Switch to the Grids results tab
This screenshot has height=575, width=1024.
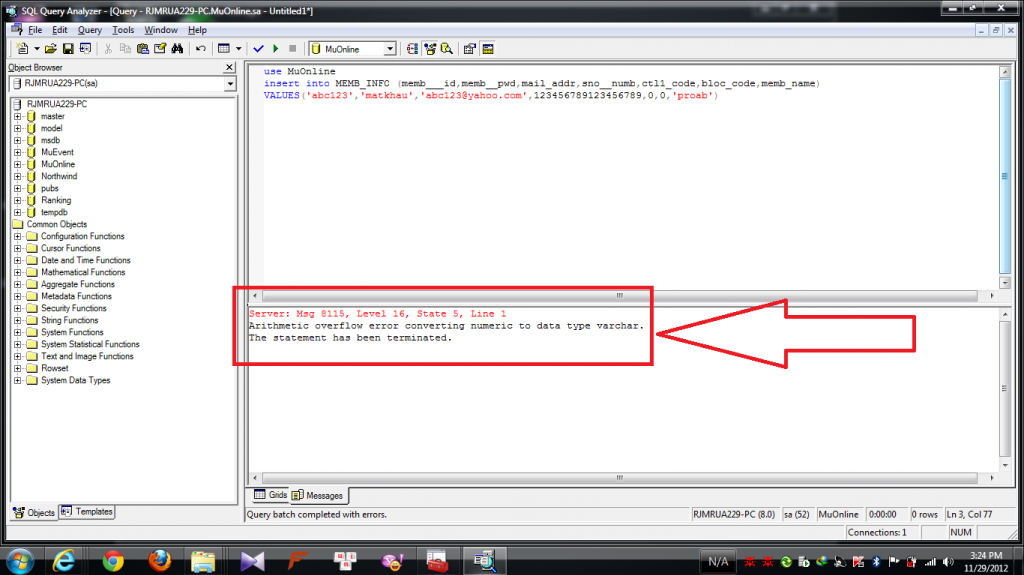click(271, 495)
